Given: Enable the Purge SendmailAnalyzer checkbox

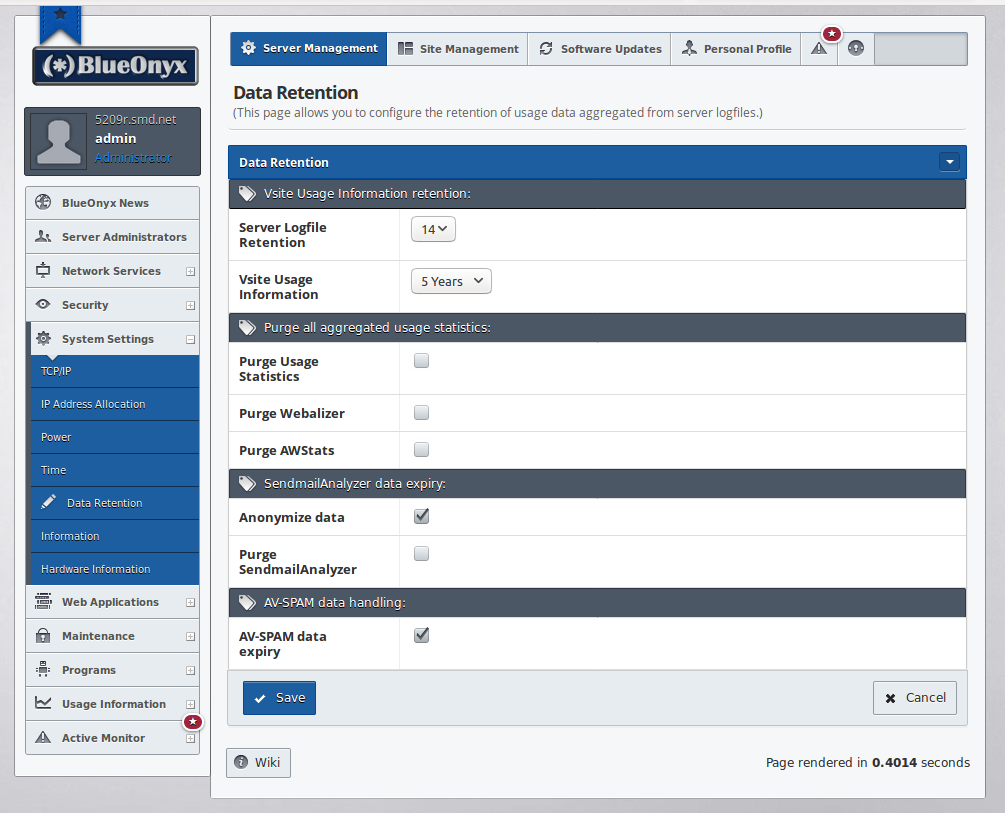Looking at the screenshot, I should tap(421, 553).
